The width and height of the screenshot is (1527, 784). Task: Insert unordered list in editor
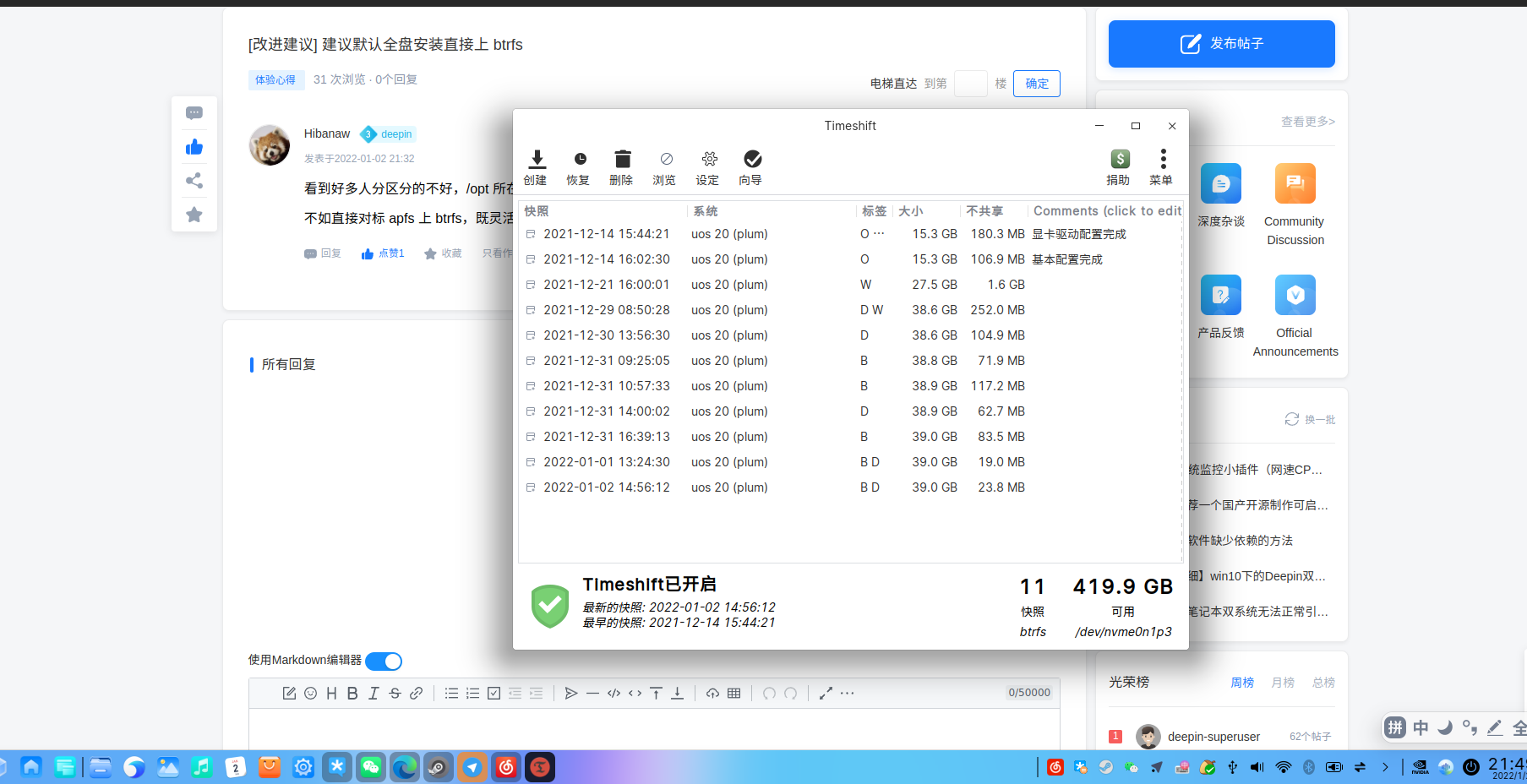point(451,694)
